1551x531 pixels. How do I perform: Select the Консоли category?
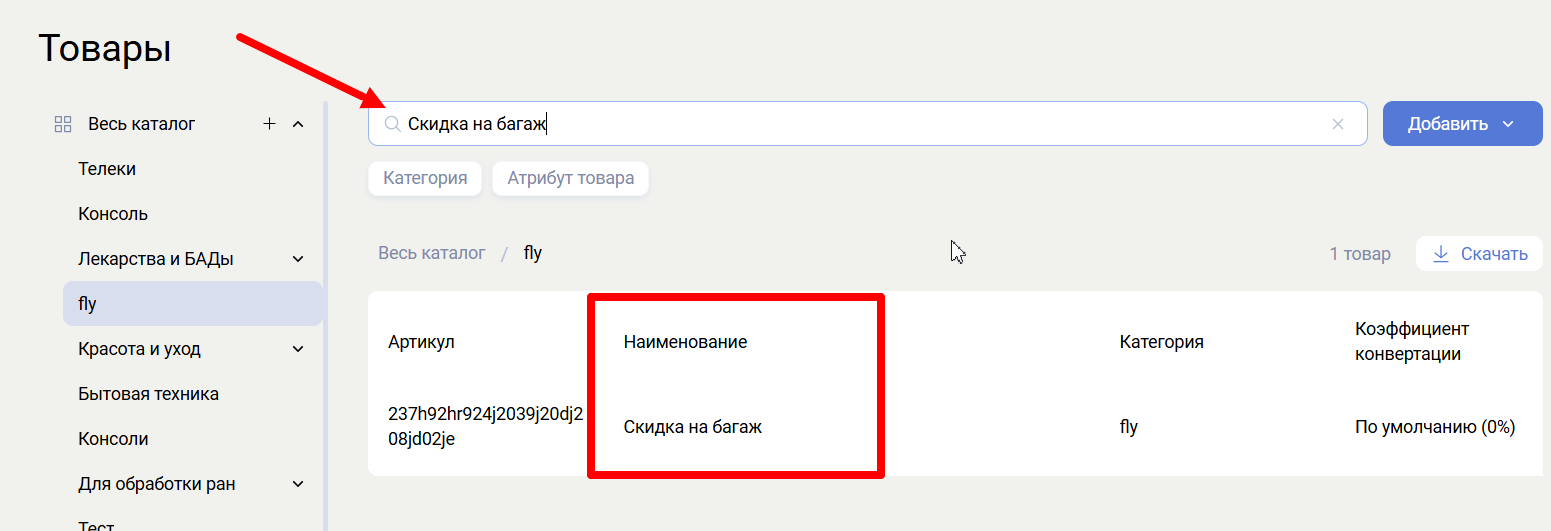pyautogui.click(x=113, y=439)
